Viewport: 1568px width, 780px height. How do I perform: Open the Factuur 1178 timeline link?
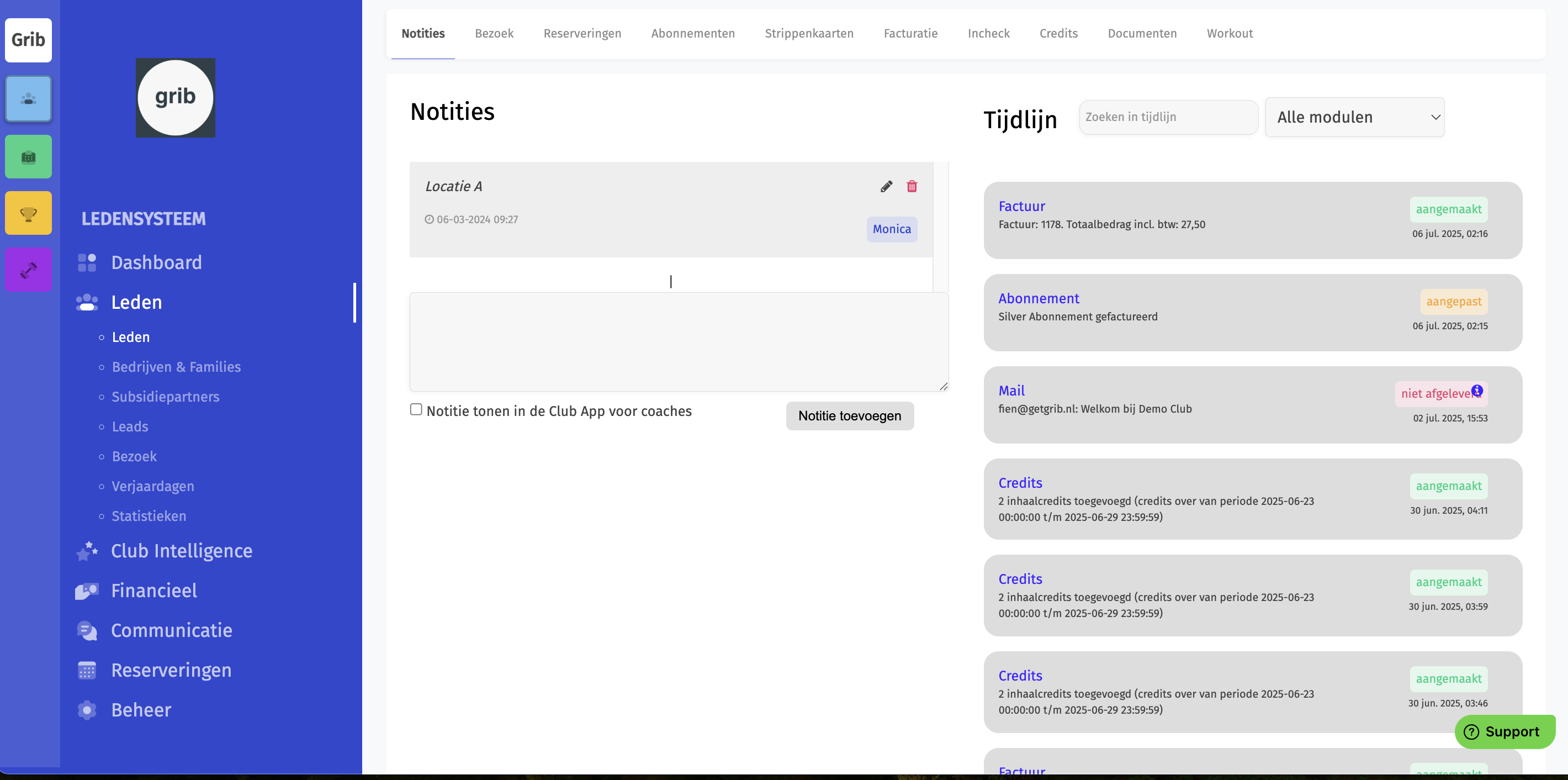[x=1021, y=207]
